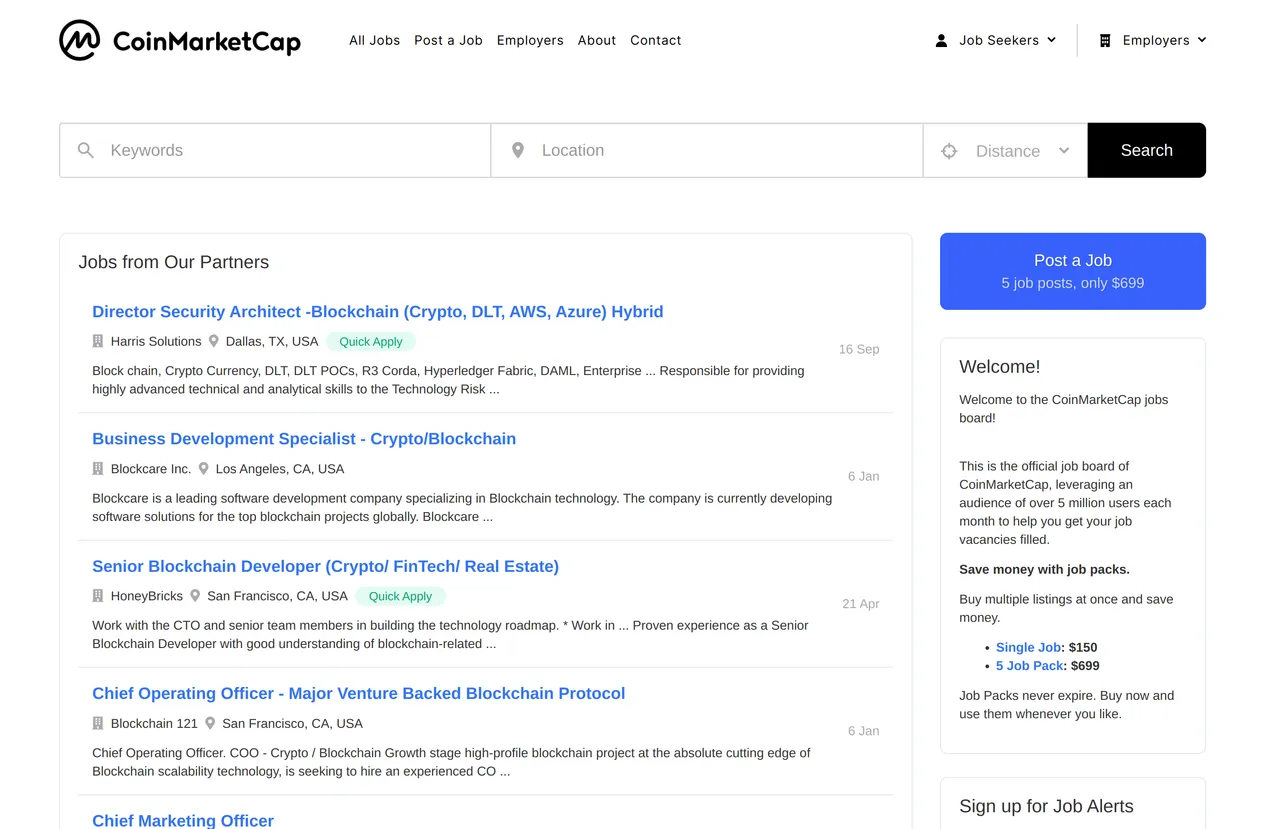Click the building icon next to HoneyBricks

[98, 596]
